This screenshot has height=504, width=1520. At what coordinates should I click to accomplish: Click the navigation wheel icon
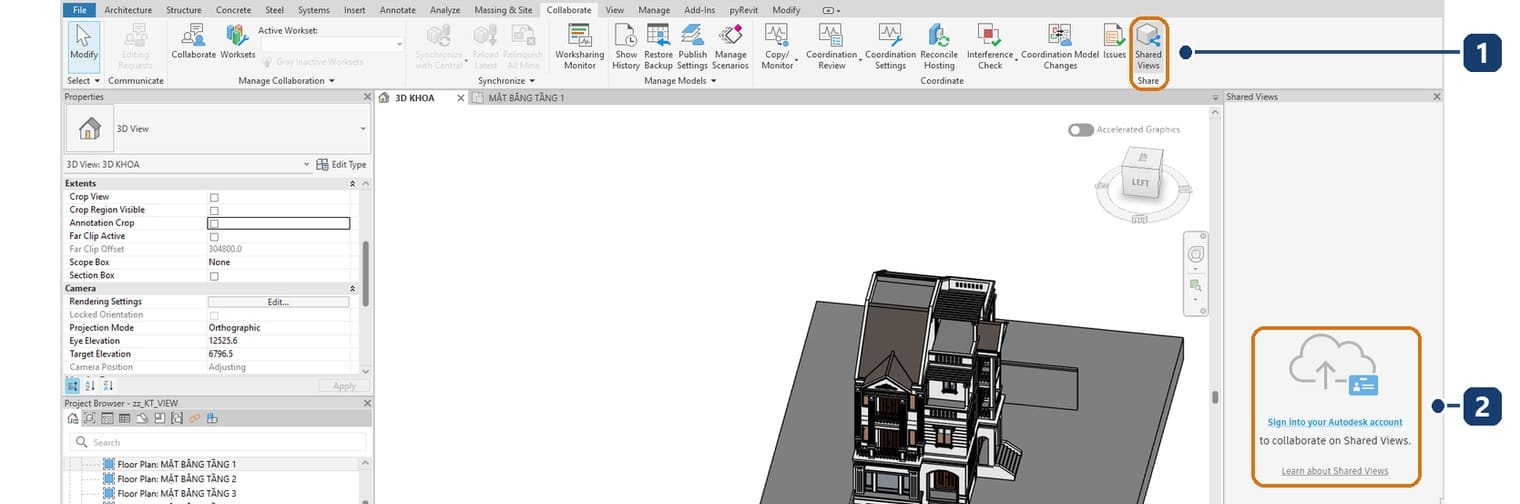point(1195,256)
